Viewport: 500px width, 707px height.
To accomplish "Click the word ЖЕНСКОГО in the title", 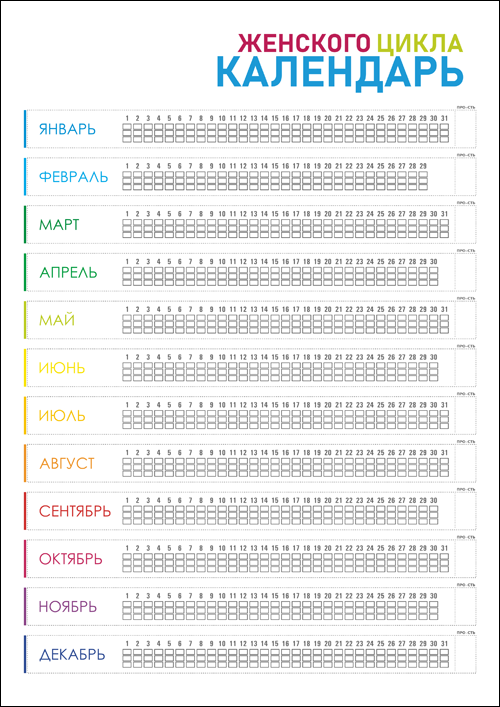I will point(305,43).
